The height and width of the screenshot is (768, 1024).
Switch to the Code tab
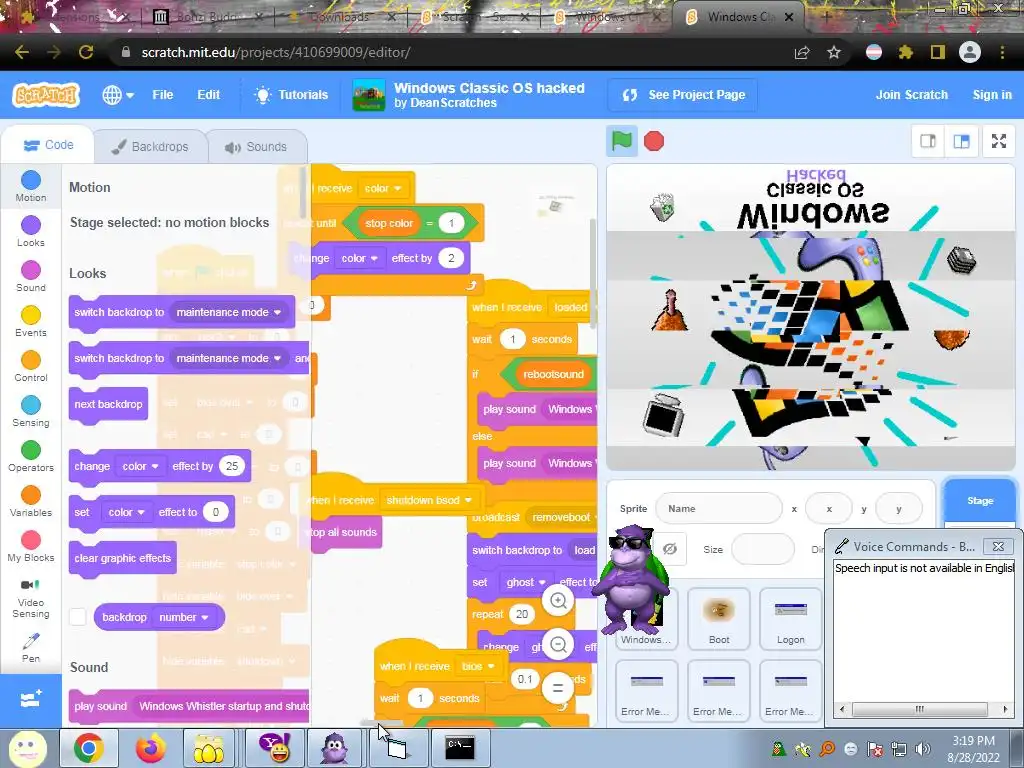pos(48,145)
